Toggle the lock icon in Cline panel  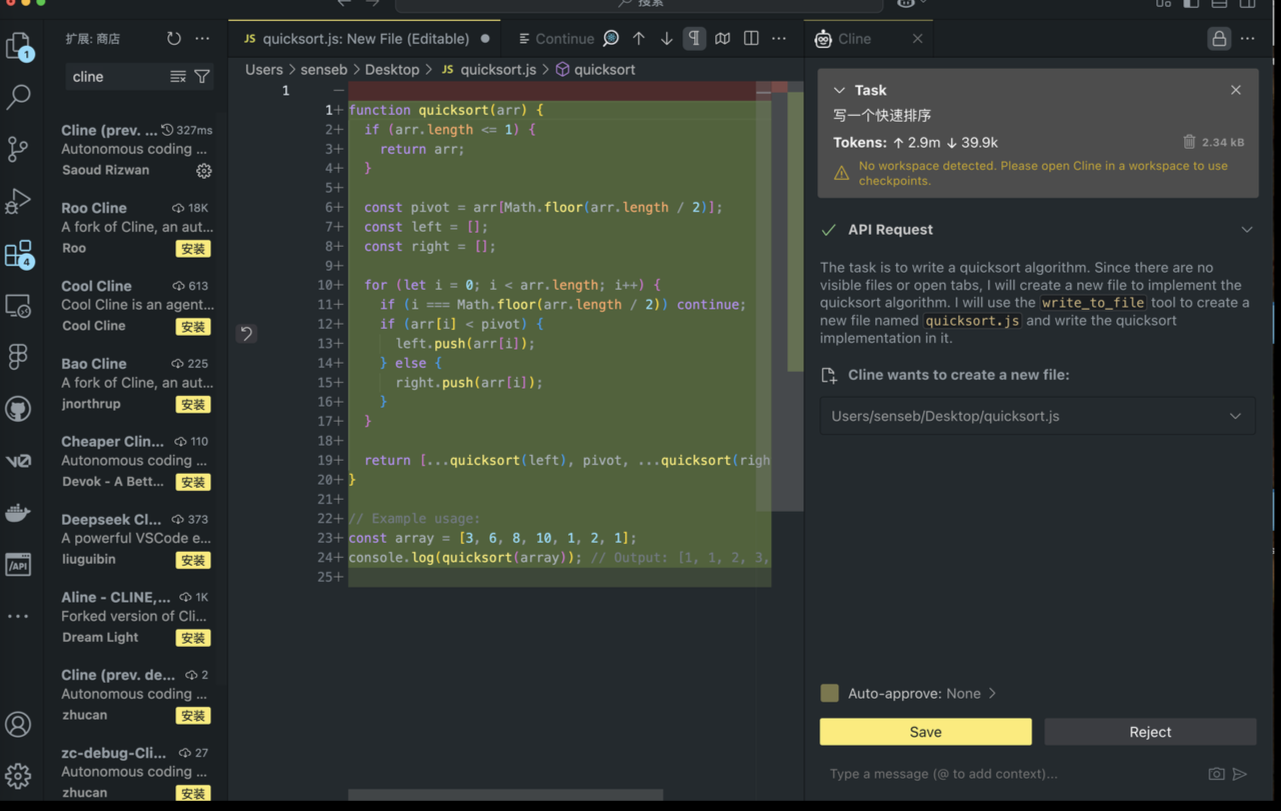1219,39
